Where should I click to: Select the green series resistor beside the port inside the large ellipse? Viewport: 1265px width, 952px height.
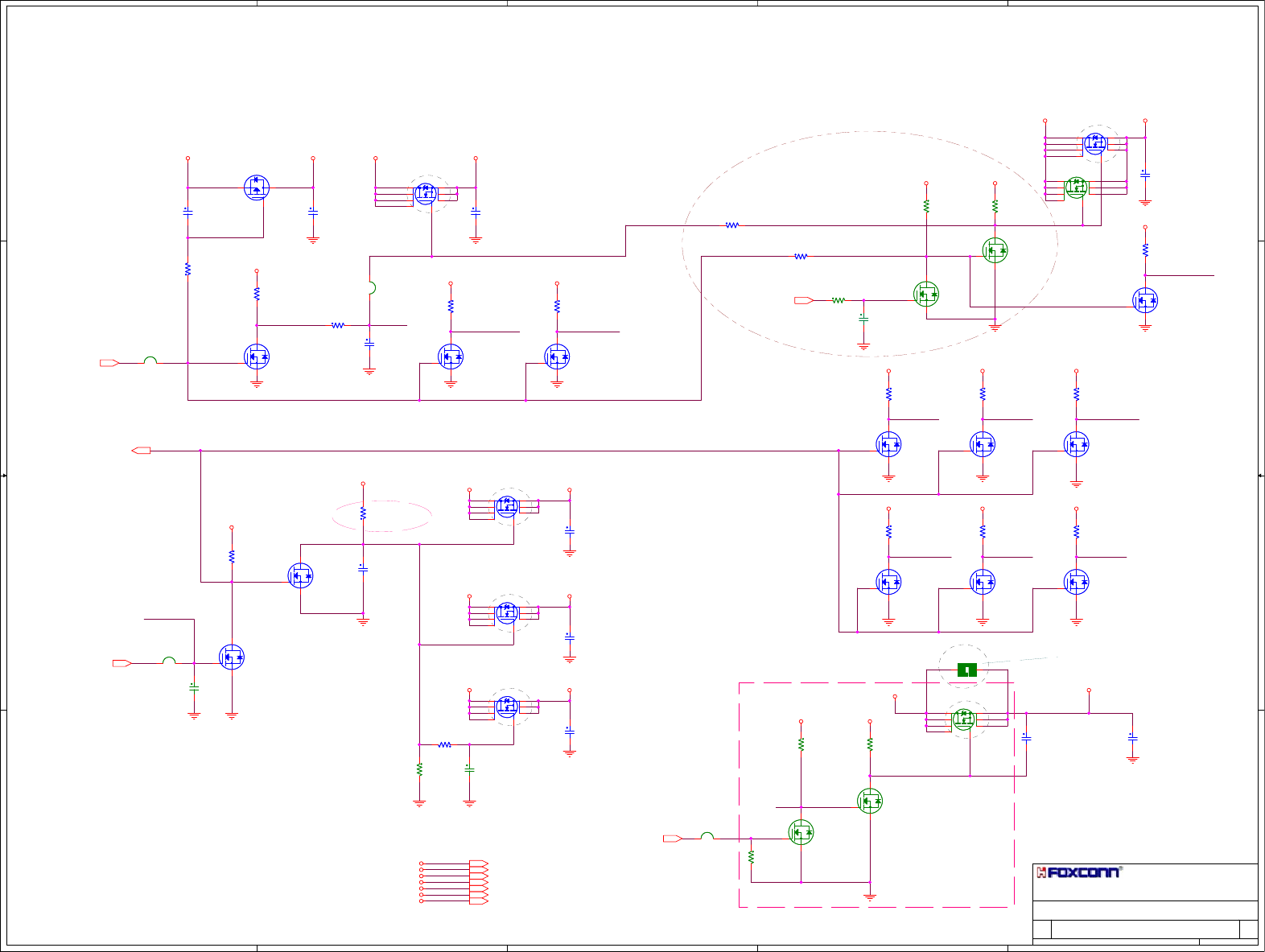tap(839, 300)
